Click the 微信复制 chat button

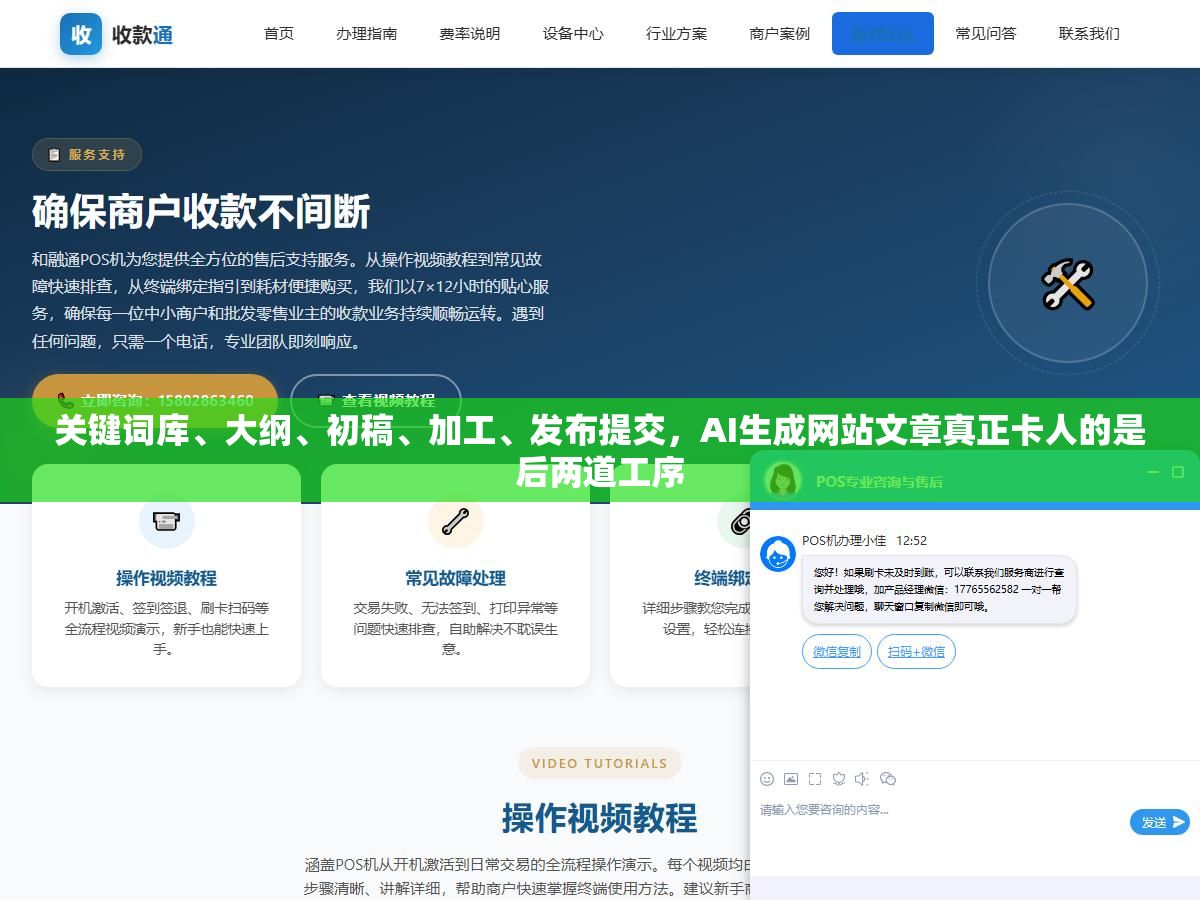pos(836,652)
